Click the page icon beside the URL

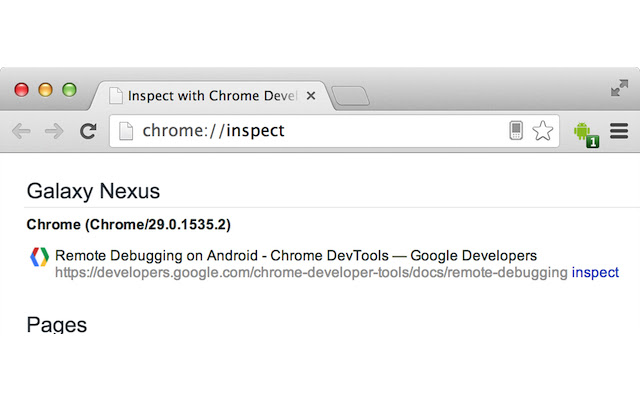[126, 131]
